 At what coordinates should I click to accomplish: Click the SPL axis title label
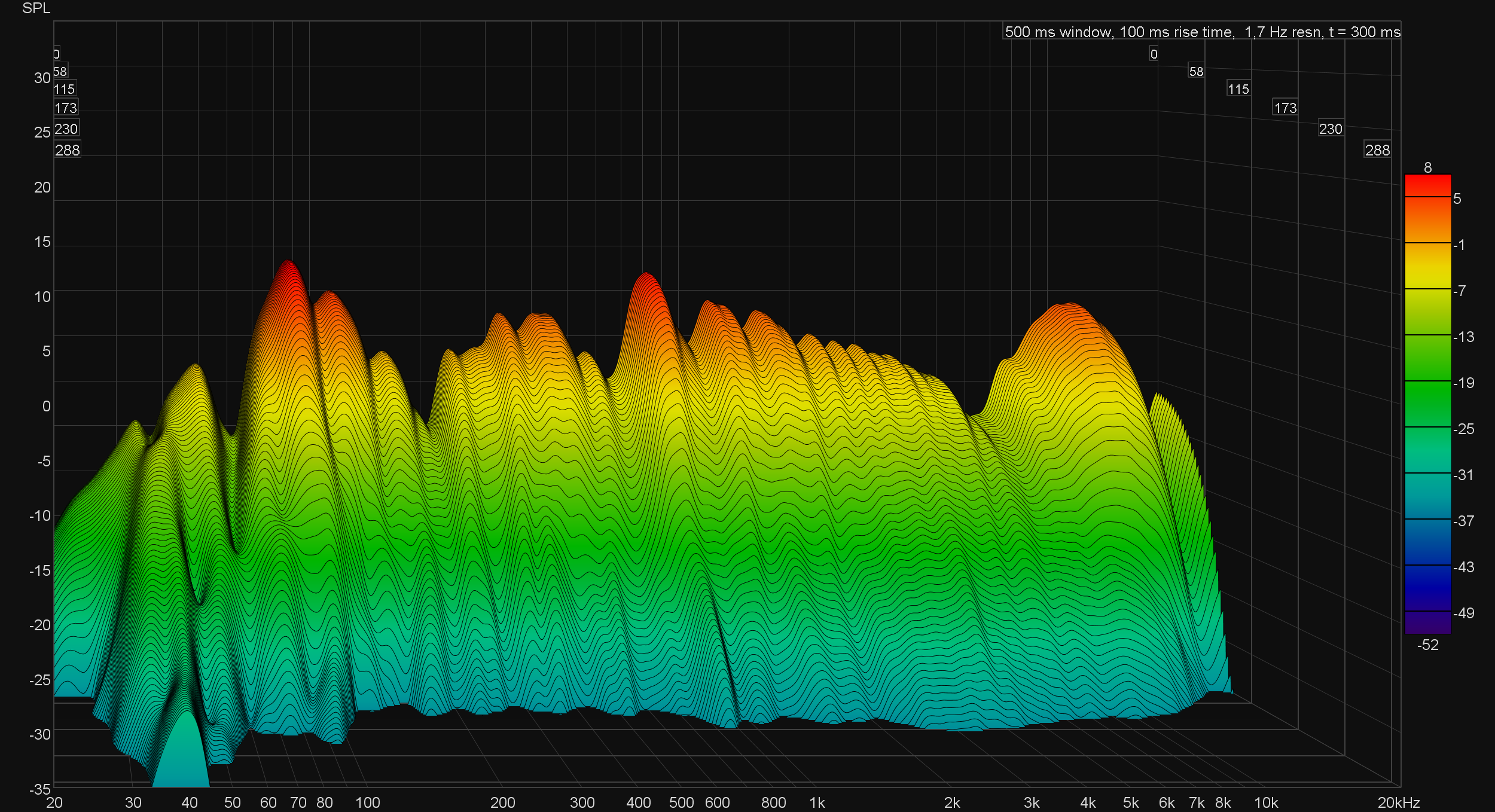(x=36, y=8)
